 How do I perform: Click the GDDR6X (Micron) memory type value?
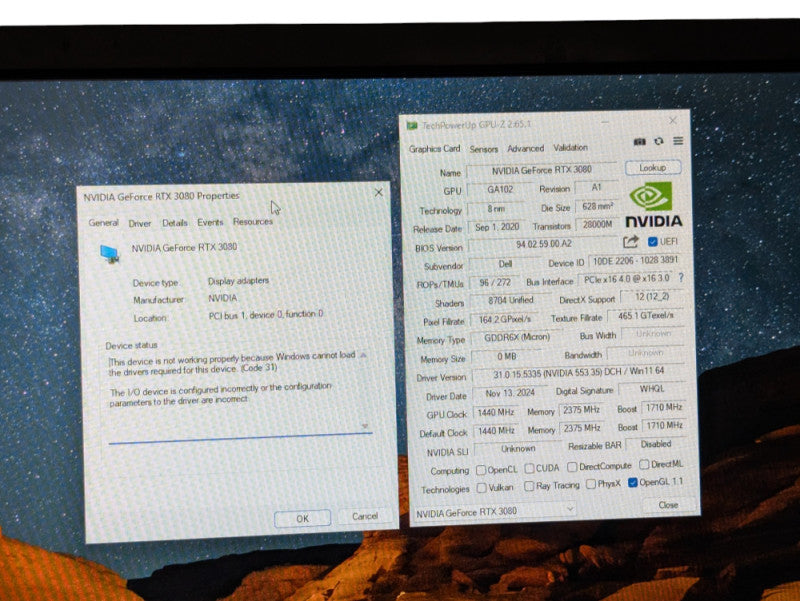[517, 338]
